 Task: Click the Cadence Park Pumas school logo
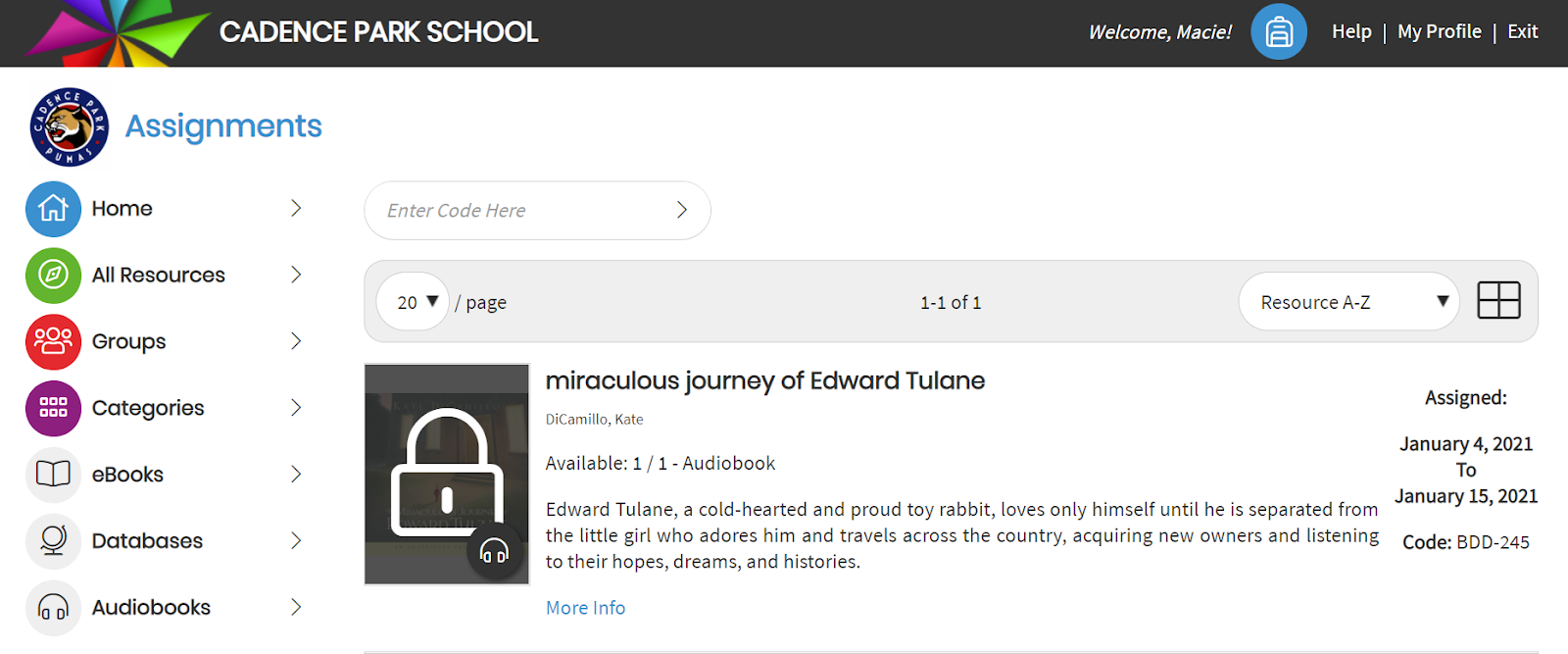click(x=69, y=126)
